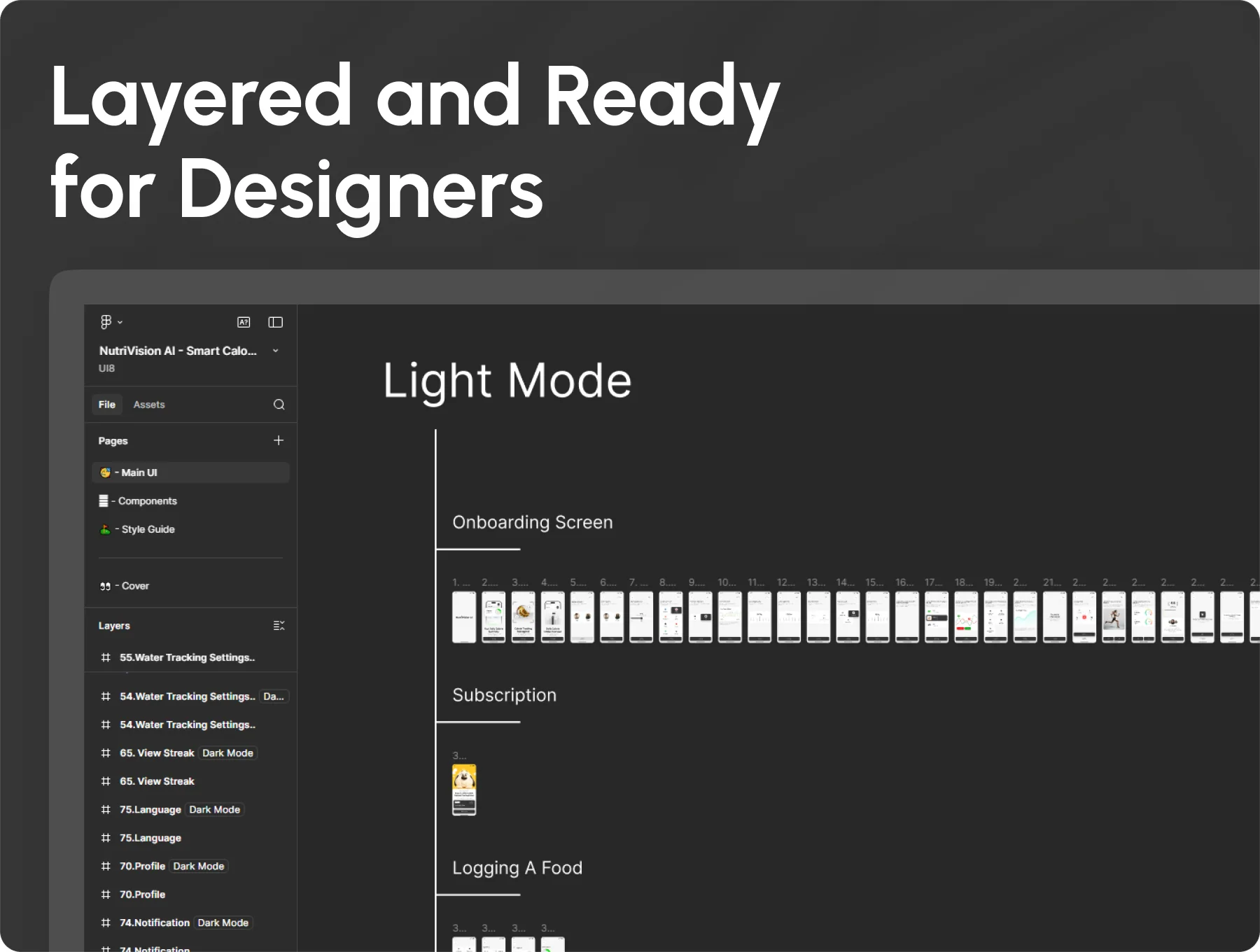Viewport: 1260px width, 952px height.
Task: Click the icon beside the Components page
Action: coord(104,501)
